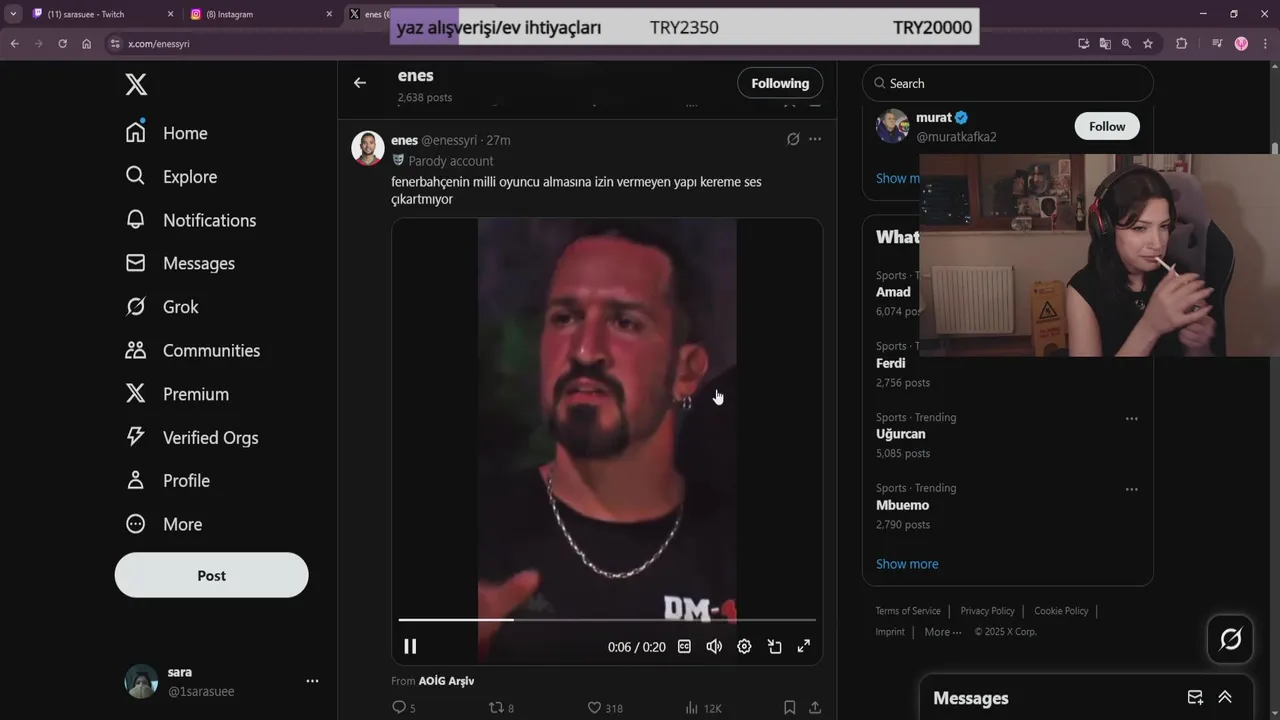This screenshot has width=1280, height=720.
Task: Click the Premium X icon
Action: 136,394
